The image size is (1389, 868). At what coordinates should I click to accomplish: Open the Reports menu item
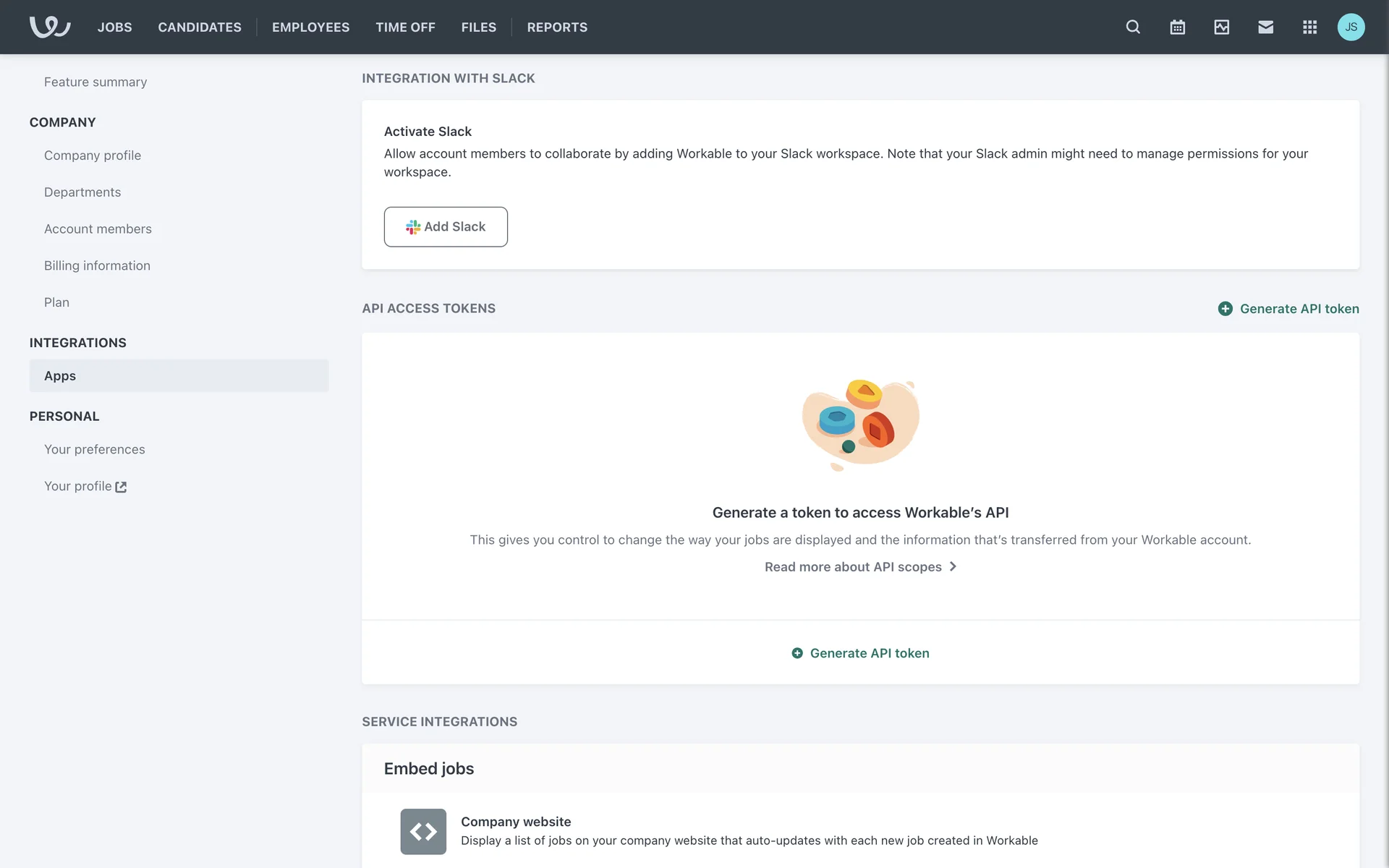point(557,27)
